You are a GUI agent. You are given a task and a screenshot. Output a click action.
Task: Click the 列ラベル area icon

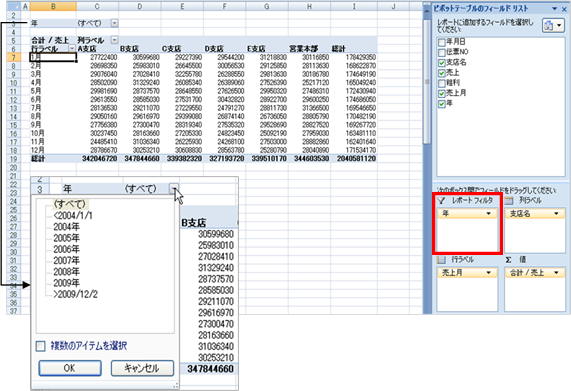(509, 201)
